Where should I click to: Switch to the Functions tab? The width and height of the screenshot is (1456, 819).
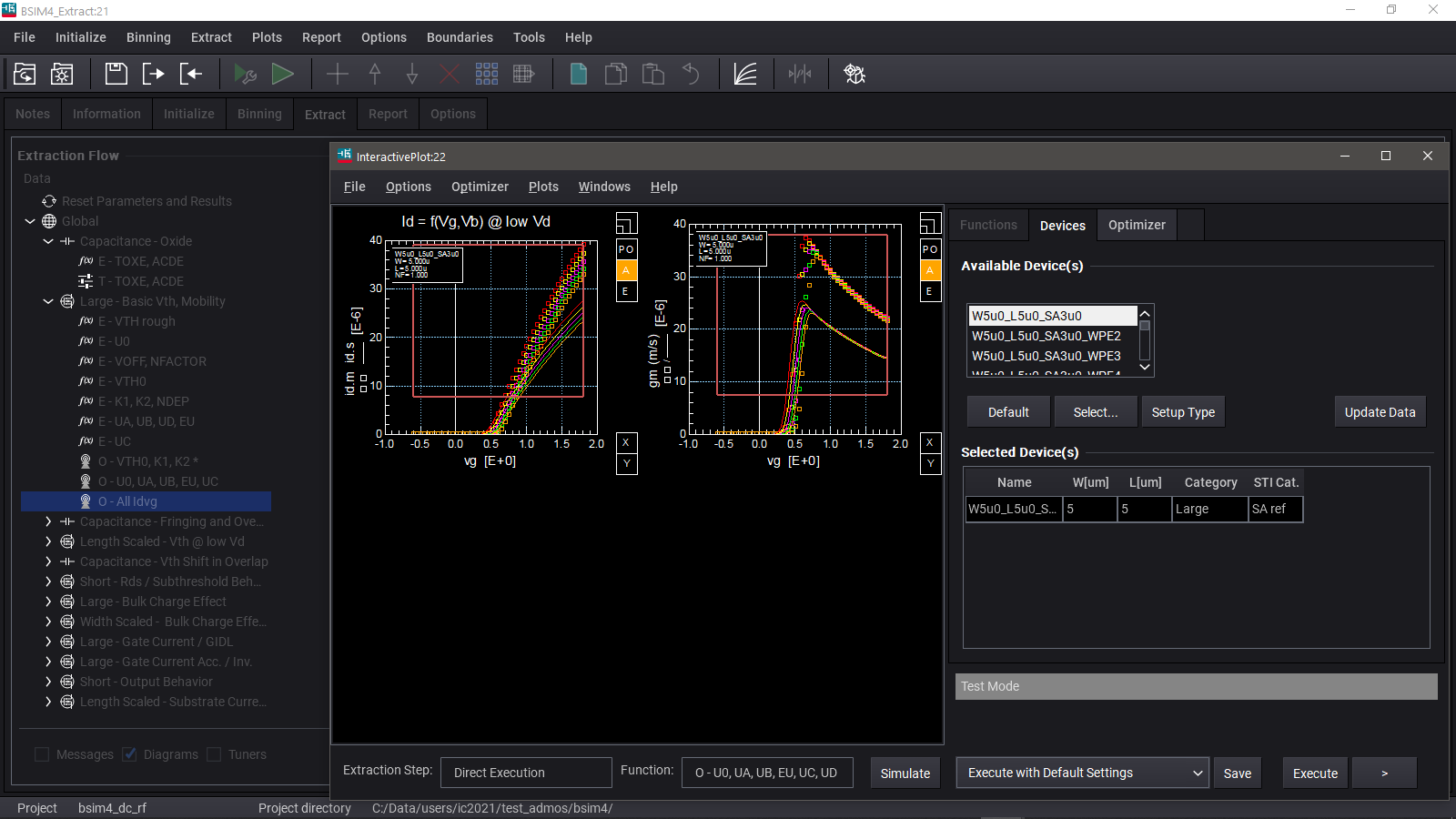pos(987,225)
